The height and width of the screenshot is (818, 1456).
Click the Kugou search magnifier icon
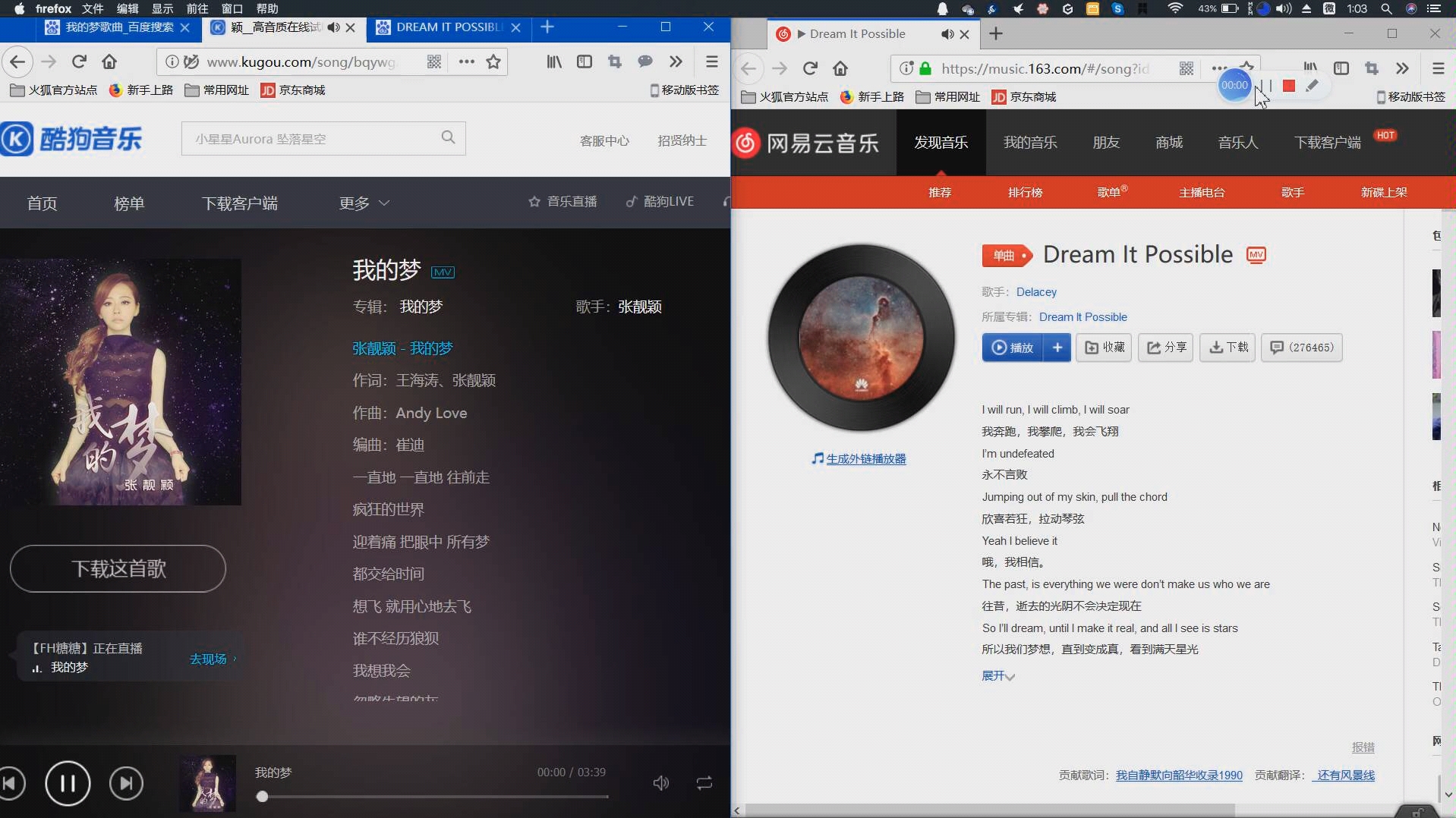click(x=448, y=137)
